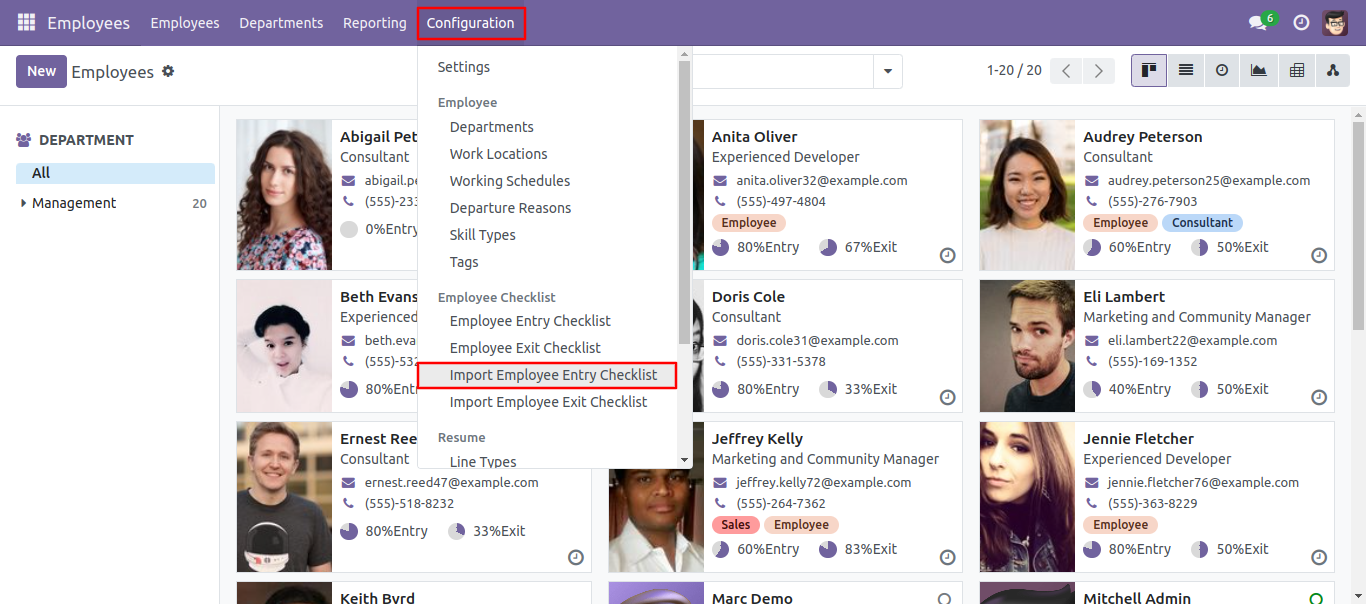Click the Department group icon in sidebar
1366x604 pixels.
24,140
